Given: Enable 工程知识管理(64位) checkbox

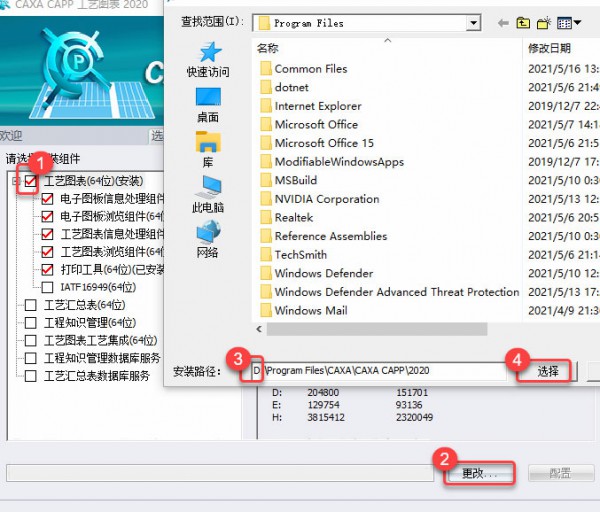Looking at the screenshot, I should click(x=31, y=323).
